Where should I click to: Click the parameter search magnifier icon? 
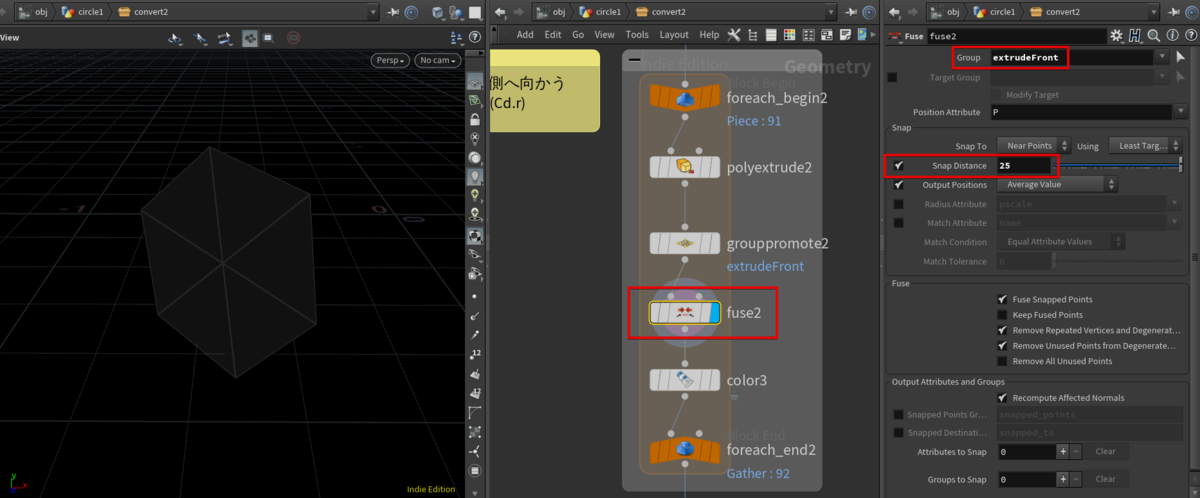click(1153, 36)
